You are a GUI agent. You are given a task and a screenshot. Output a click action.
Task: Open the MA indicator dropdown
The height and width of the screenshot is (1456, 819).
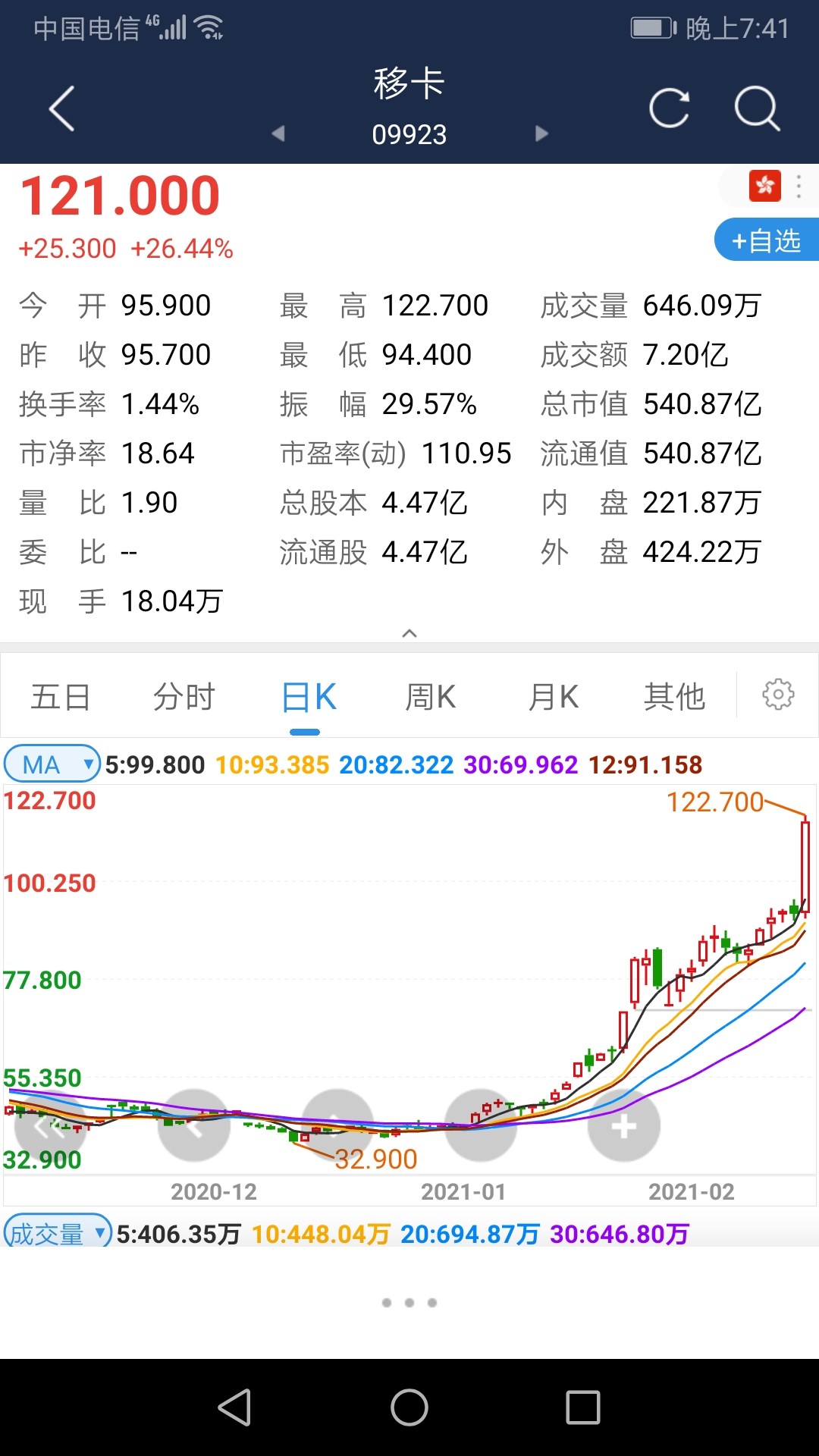pyautogui.click(x=52, y=764)
